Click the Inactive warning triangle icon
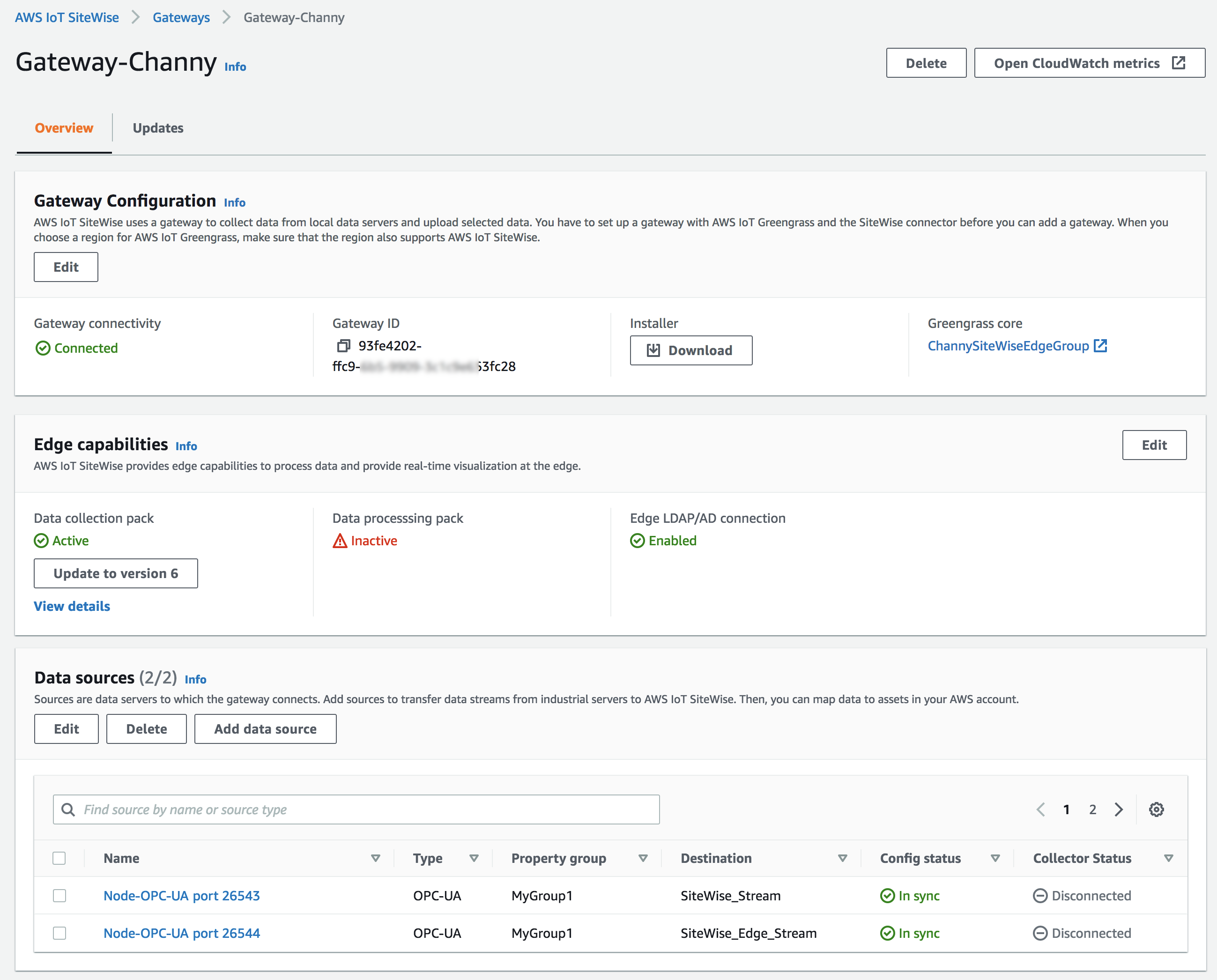This screenshot has height=980, width=1217. [340, 541]
